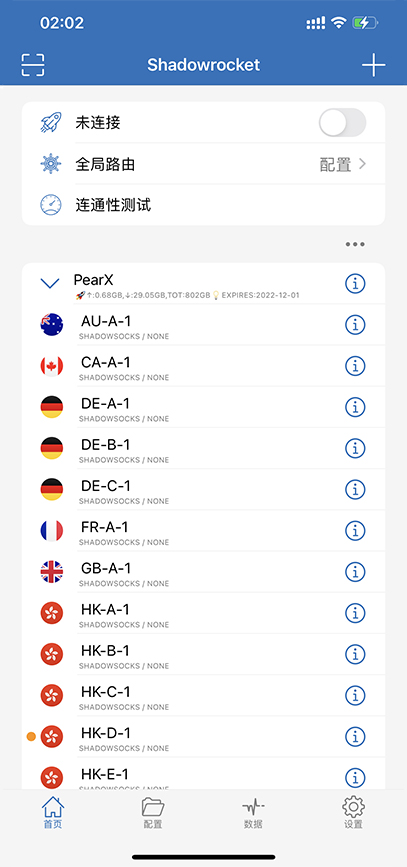Switch to the 数据 tab
The height and width of the screenshot is (867, 407).
pos(253,813)
